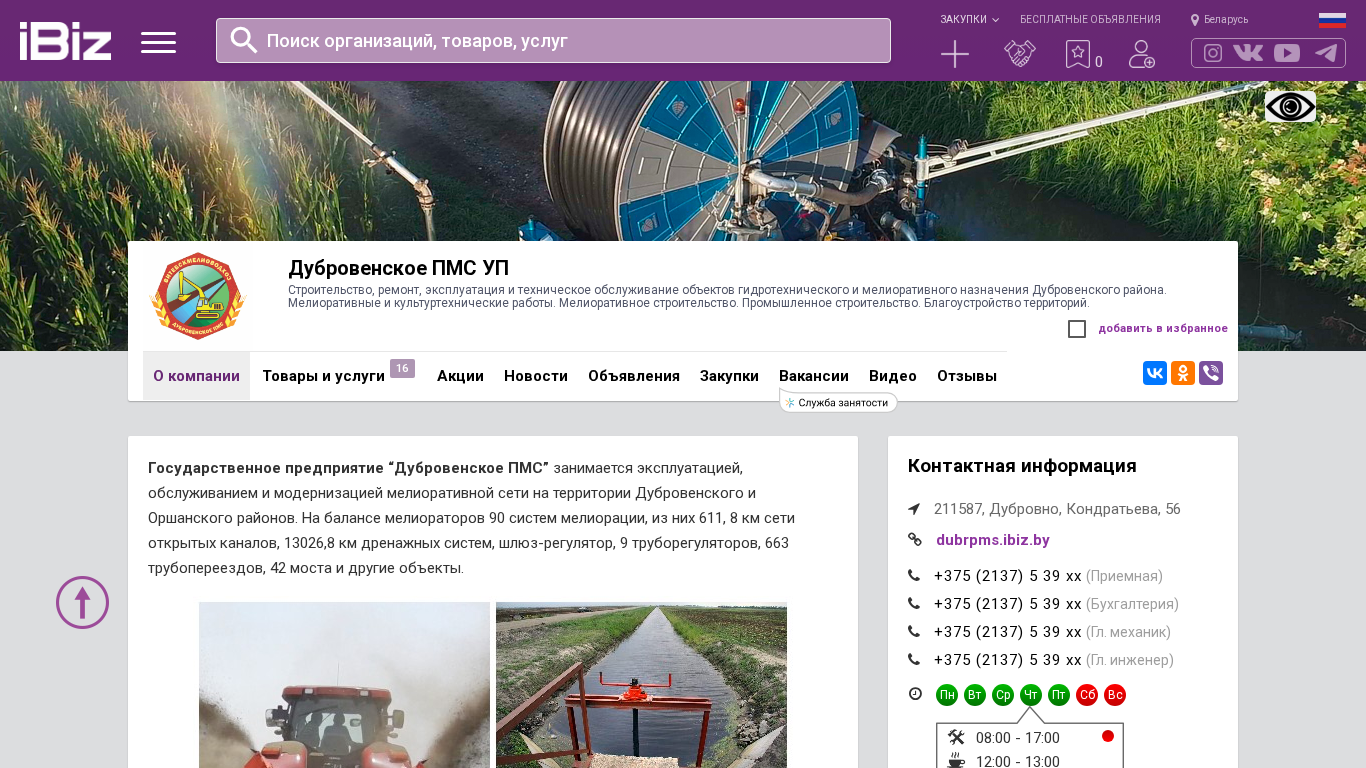Click the Контактная информация heading
The image size is (1366, 768).
pyautogui.click(x=1022, y=465)
